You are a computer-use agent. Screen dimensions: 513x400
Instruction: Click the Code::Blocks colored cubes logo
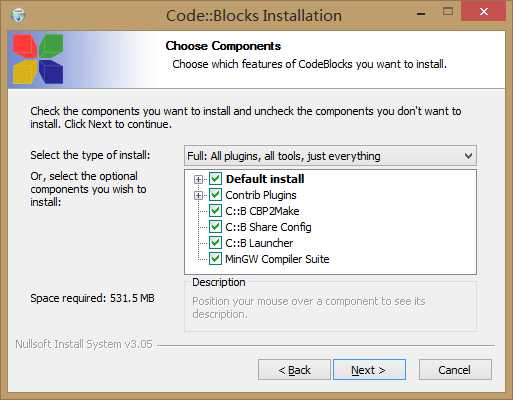[38, 59]
